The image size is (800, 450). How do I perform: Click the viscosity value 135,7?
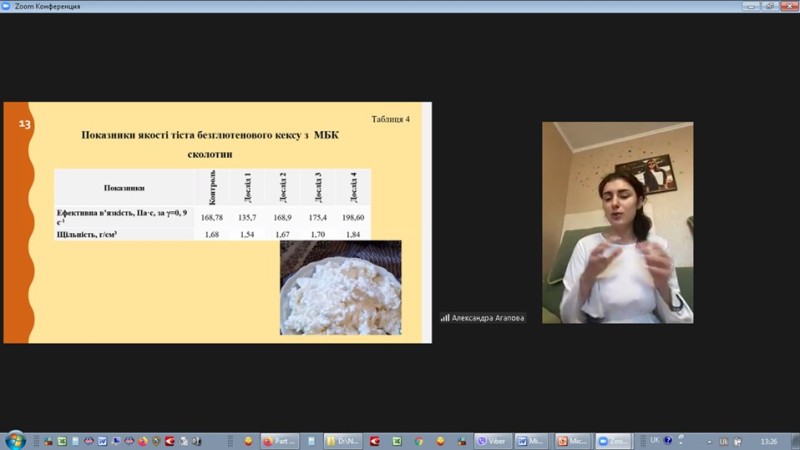point(247,217)
